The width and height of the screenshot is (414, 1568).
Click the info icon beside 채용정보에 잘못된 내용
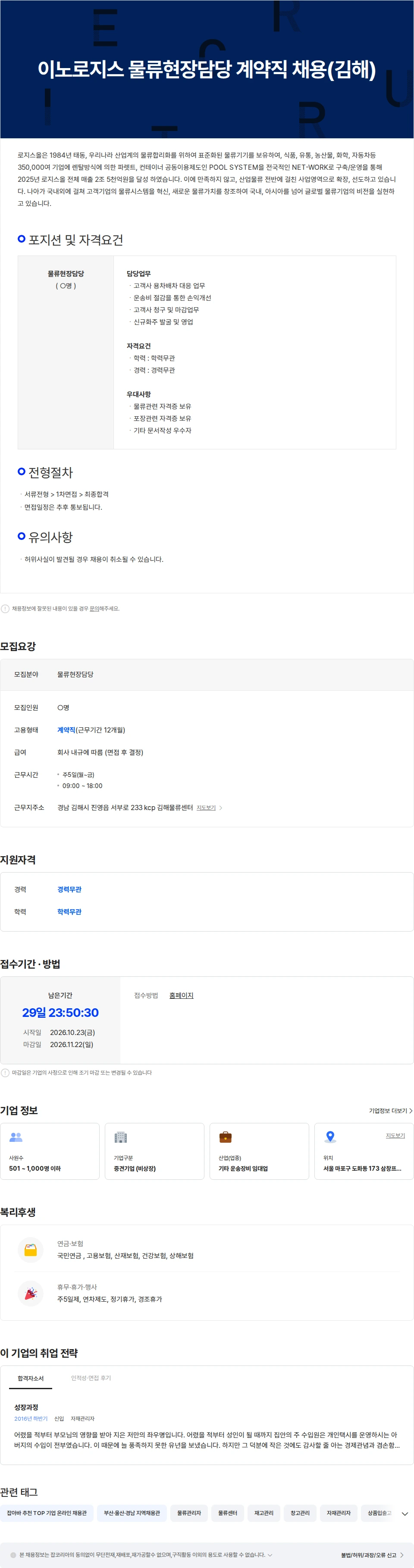click(x=5, y=608)
